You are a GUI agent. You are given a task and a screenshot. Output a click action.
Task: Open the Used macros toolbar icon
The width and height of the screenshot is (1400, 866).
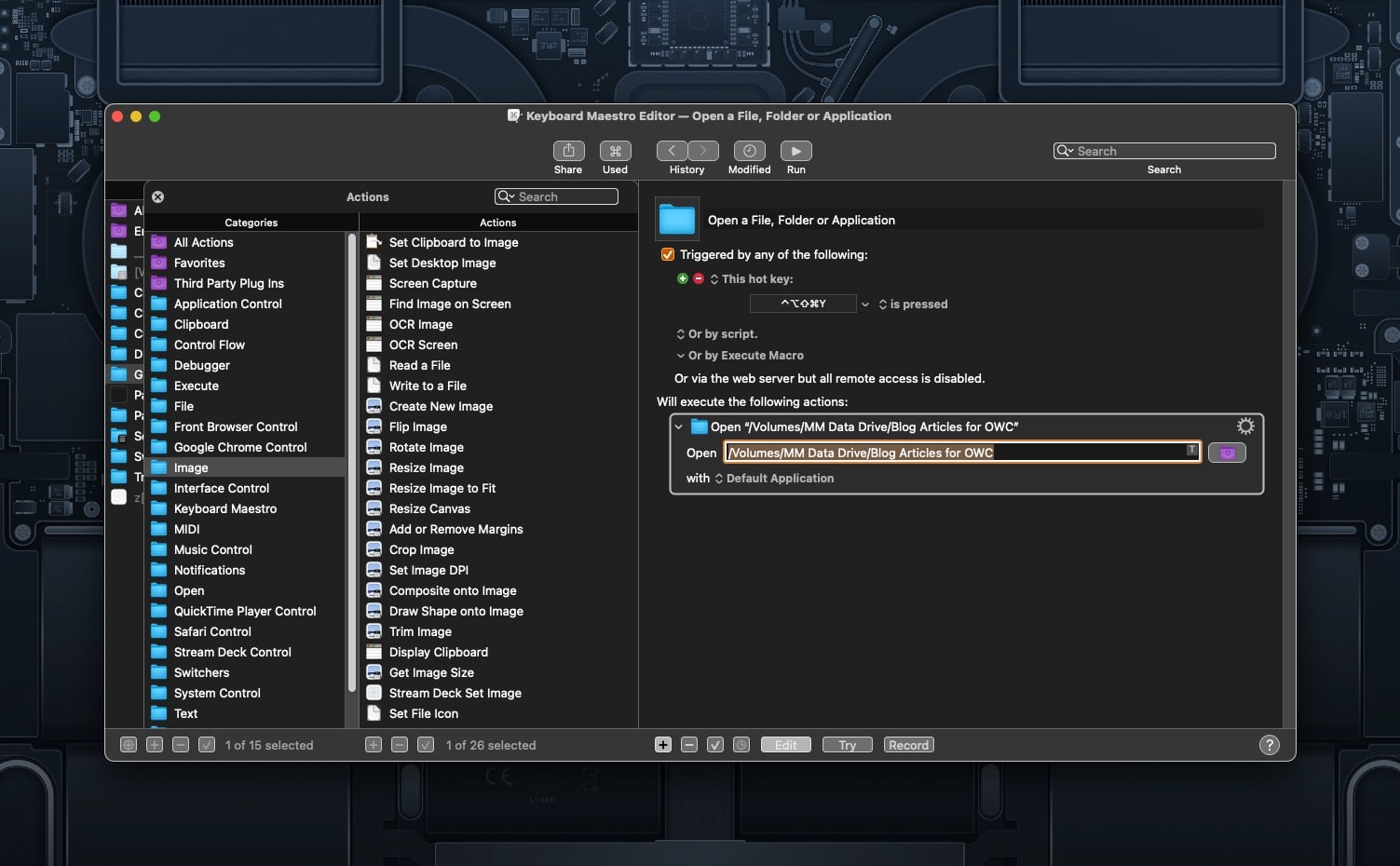click(x=615, y=151)
